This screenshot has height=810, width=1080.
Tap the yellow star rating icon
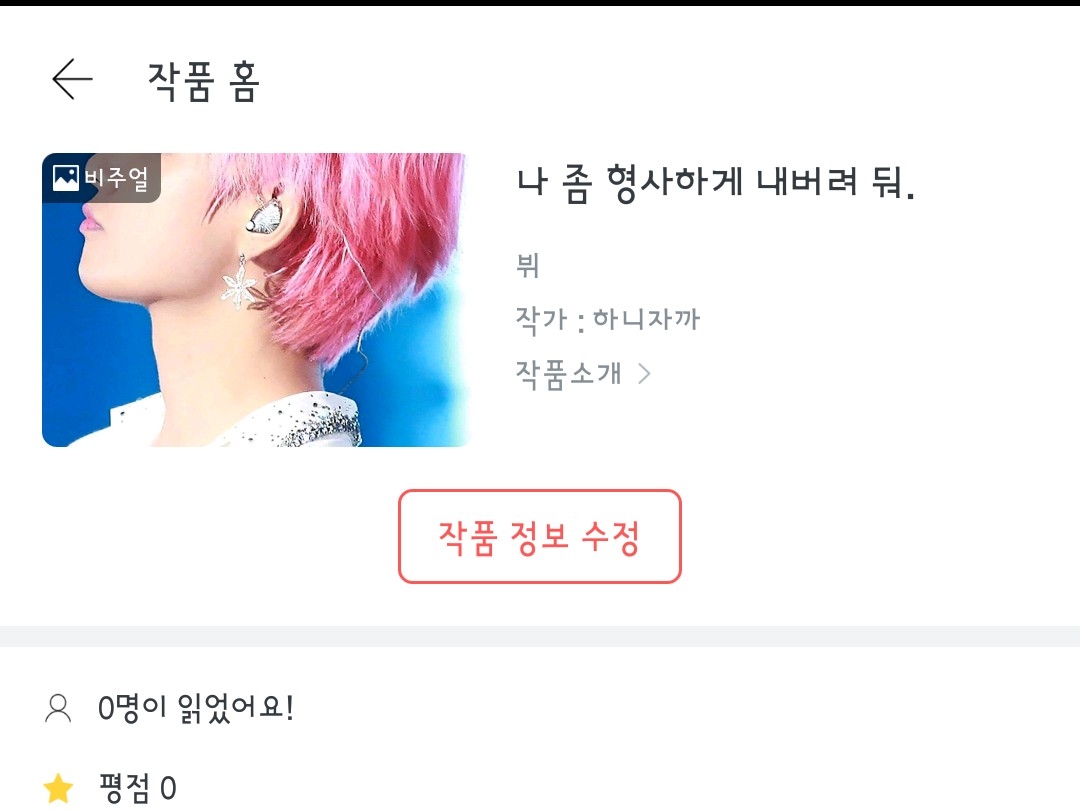point(58,789)
